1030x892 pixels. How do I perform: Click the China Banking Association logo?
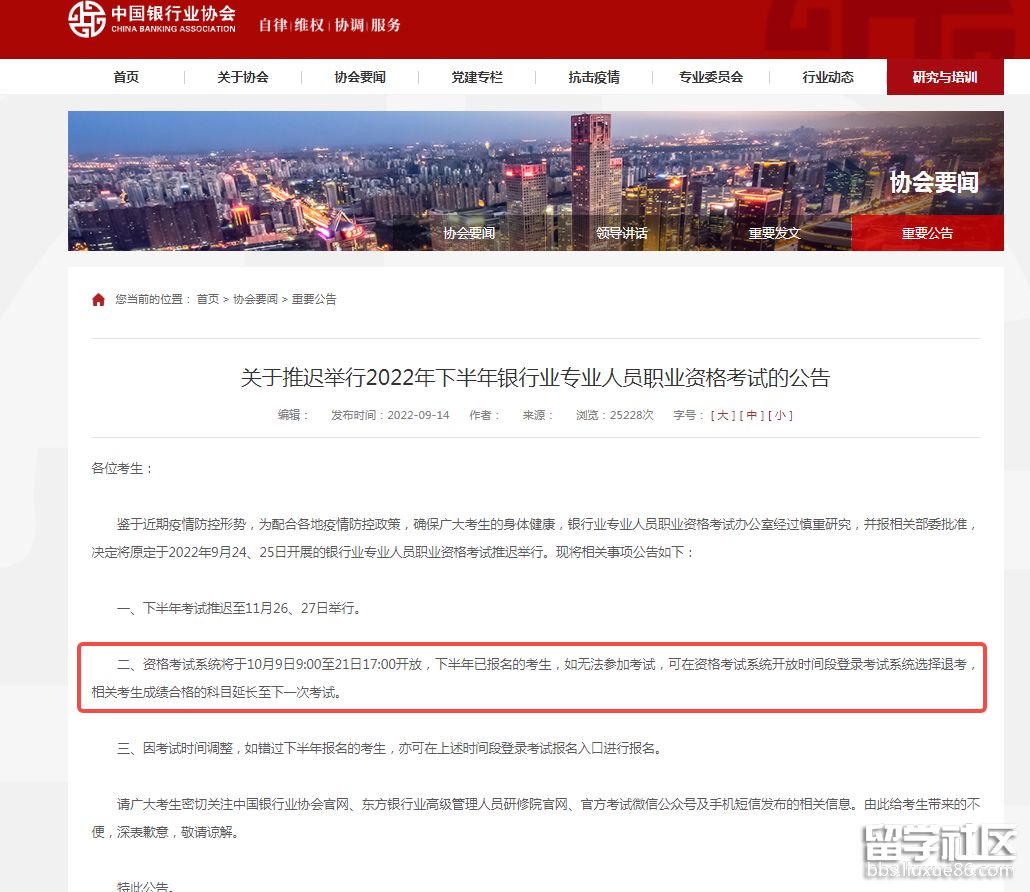[152, 19]
